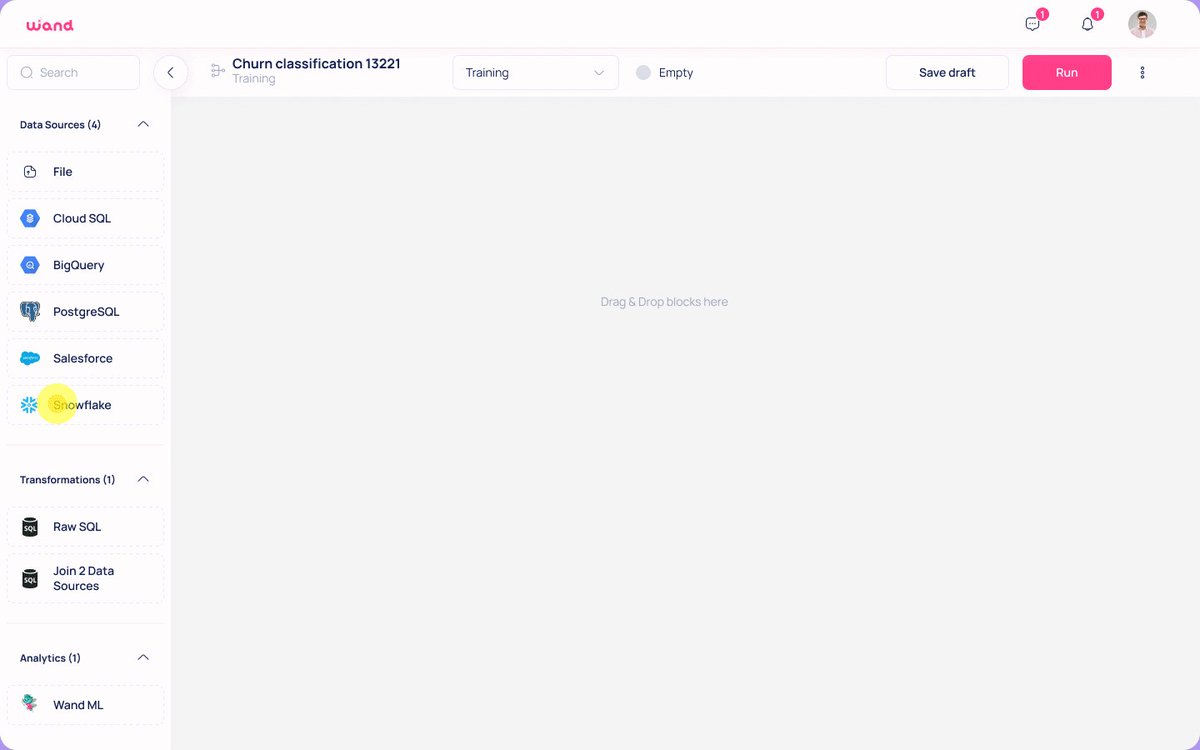
Task: Click the Raw SQL block label
Action: tap(77, 527)
